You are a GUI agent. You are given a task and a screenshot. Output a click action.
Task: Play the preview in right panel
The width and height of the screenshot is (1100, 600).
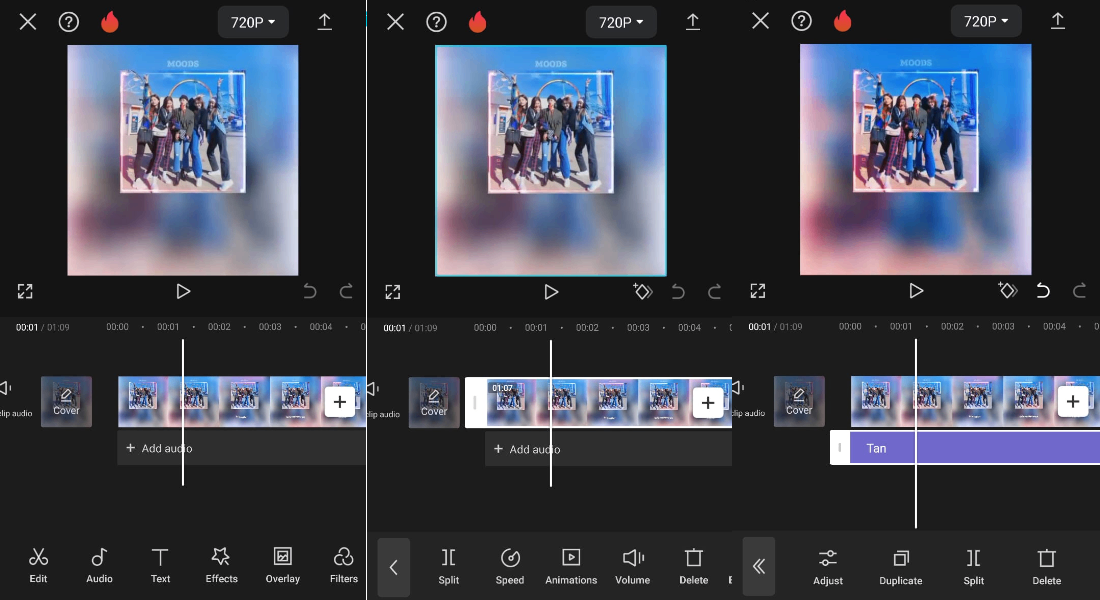coord(916,291)
